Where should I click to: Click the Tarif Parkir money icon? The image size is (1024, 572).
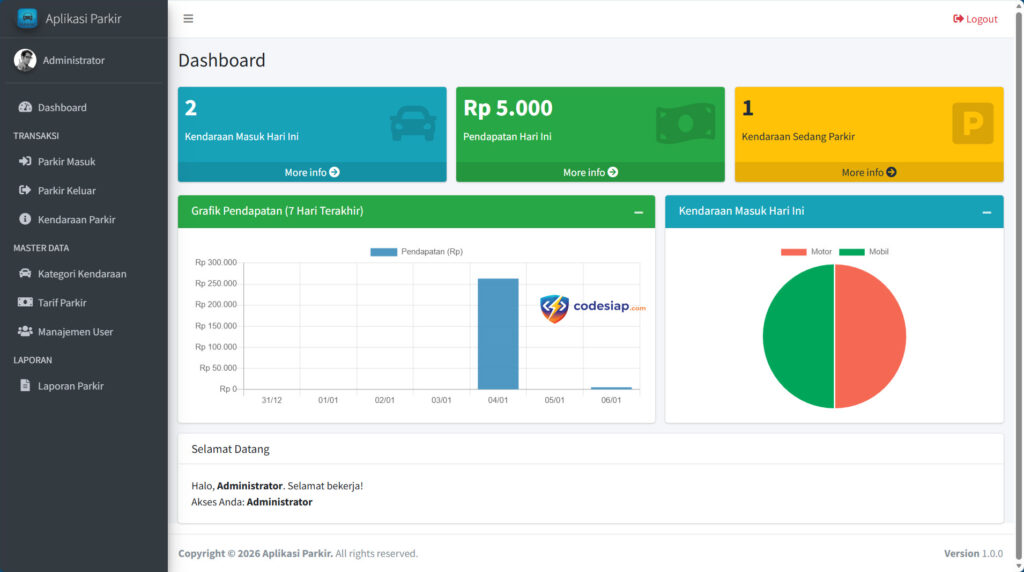coord(25,302)
